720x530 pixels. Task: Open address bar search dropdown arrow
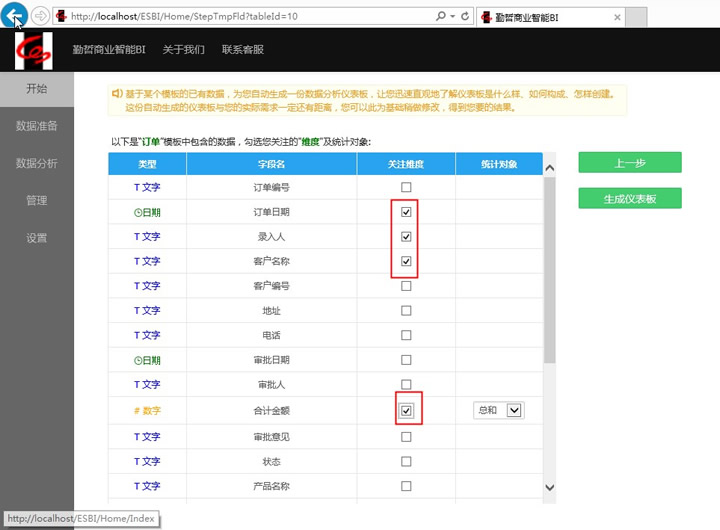[x=453, y=17]
